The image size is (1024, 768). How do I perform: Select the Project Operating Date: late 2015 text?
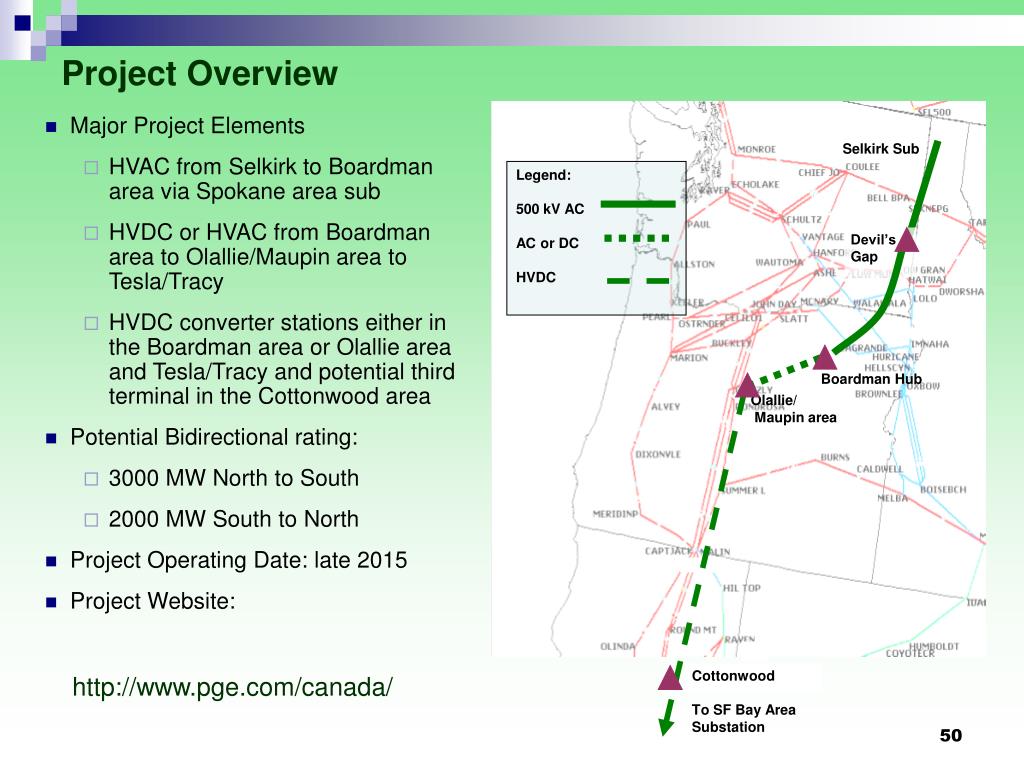tap(238, 560)
